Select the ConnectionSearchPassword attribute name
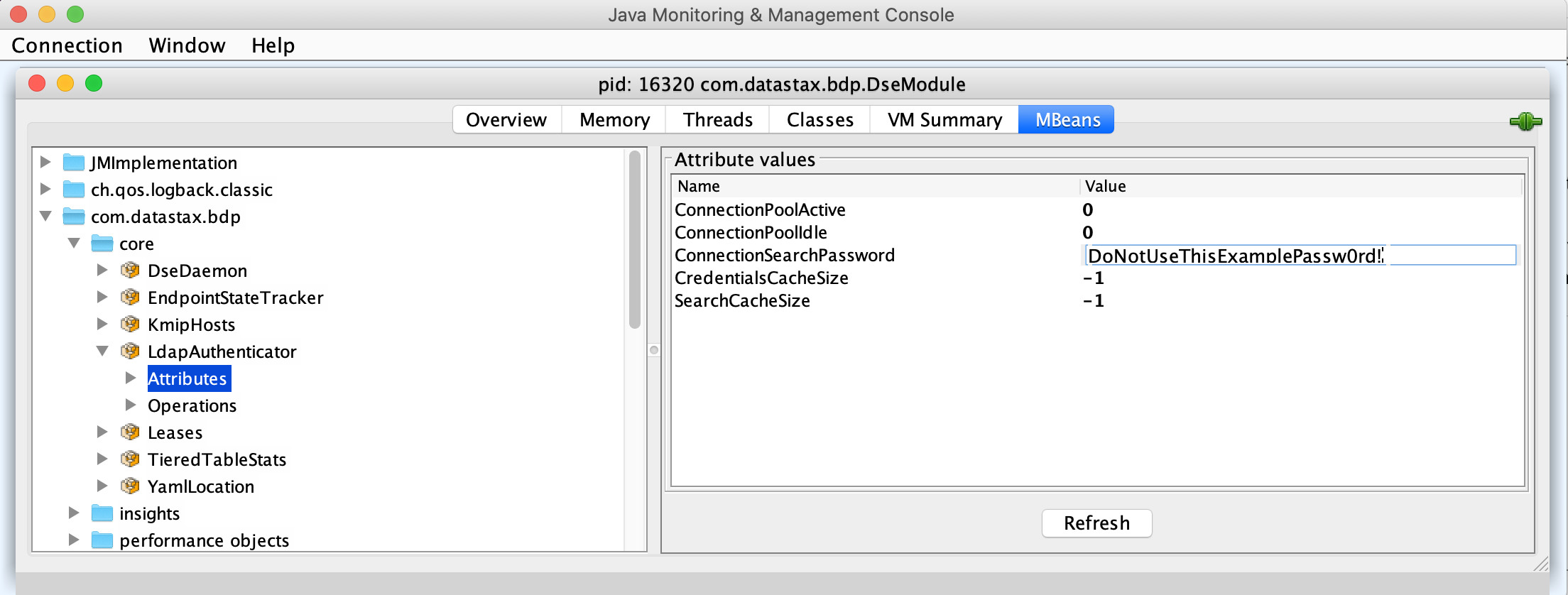The image size is (1568, 595). click(x=785, y=255)
